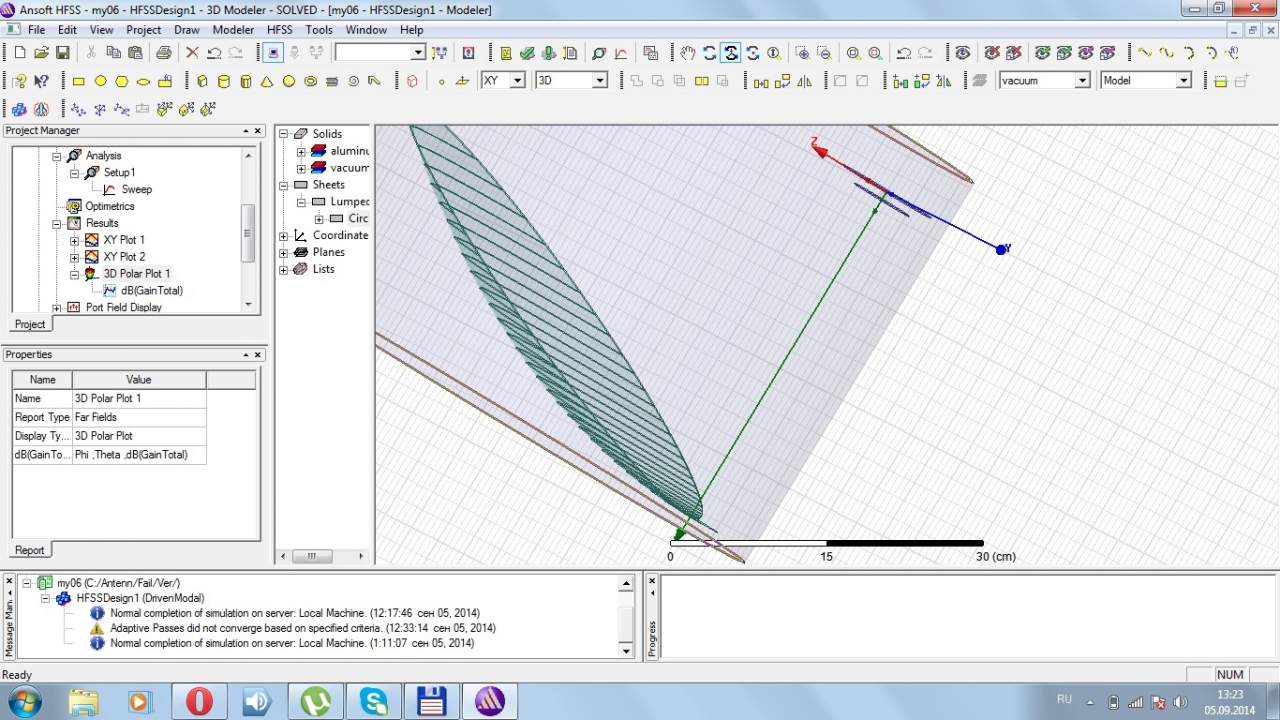Click the Draw cone tool
The image size is (1280, 720).
[x=267, y=81]
